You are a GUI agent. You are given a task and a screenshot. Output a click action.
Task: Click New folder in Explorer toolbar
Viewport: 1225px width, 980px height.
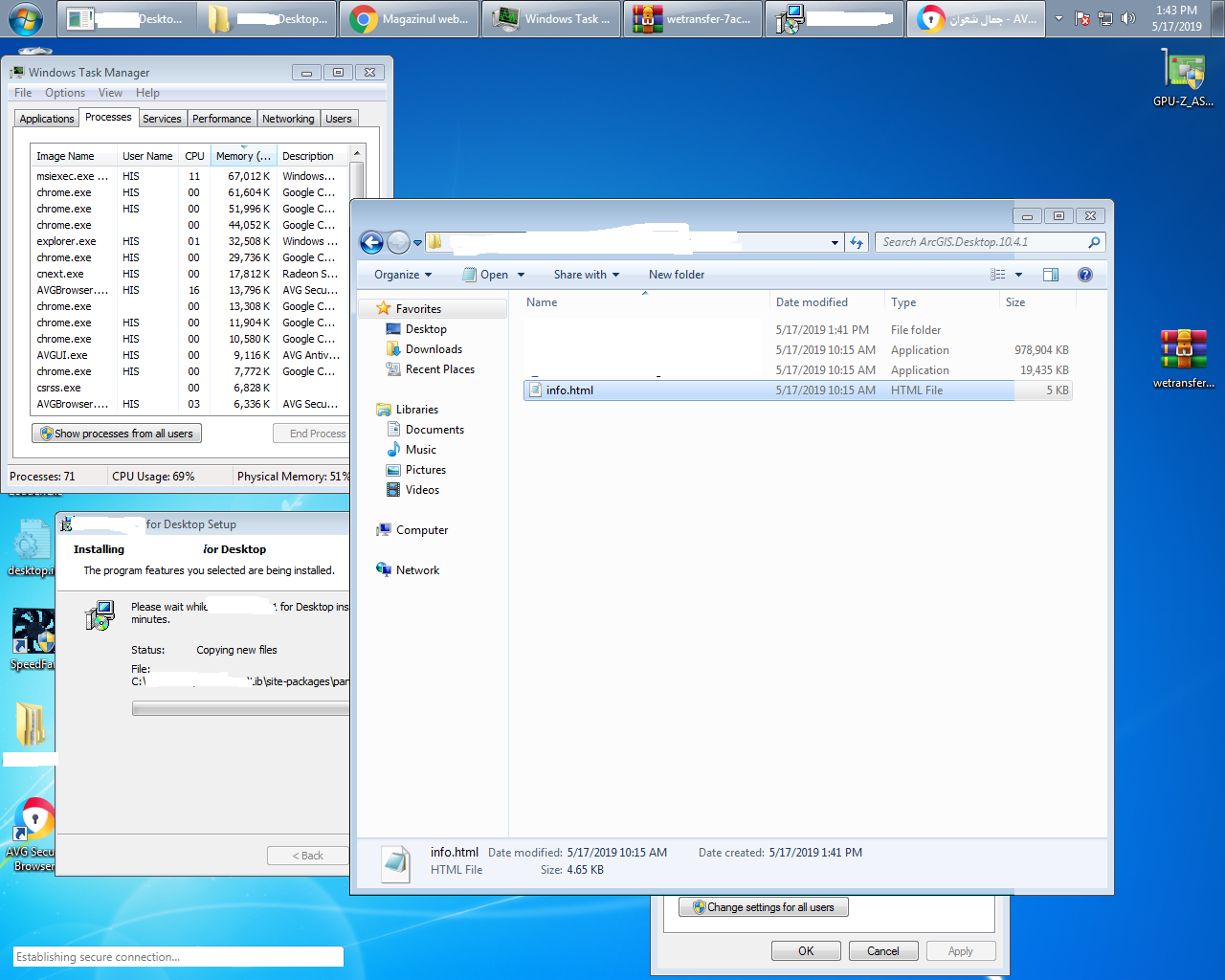tap(677, 275)
